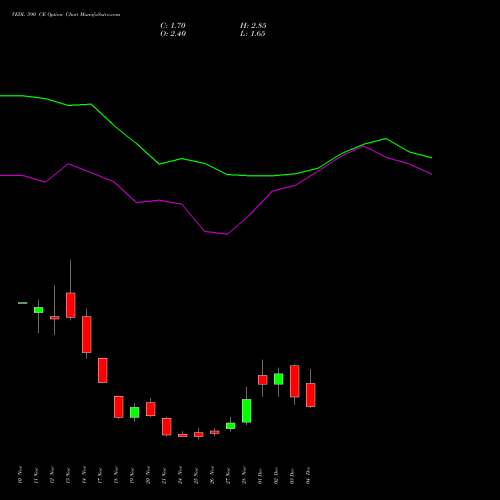Image resolution: width=500 pixels, height=500 pixels.
Task: Click the 12 Nov date label
Action: coord(52,475)
